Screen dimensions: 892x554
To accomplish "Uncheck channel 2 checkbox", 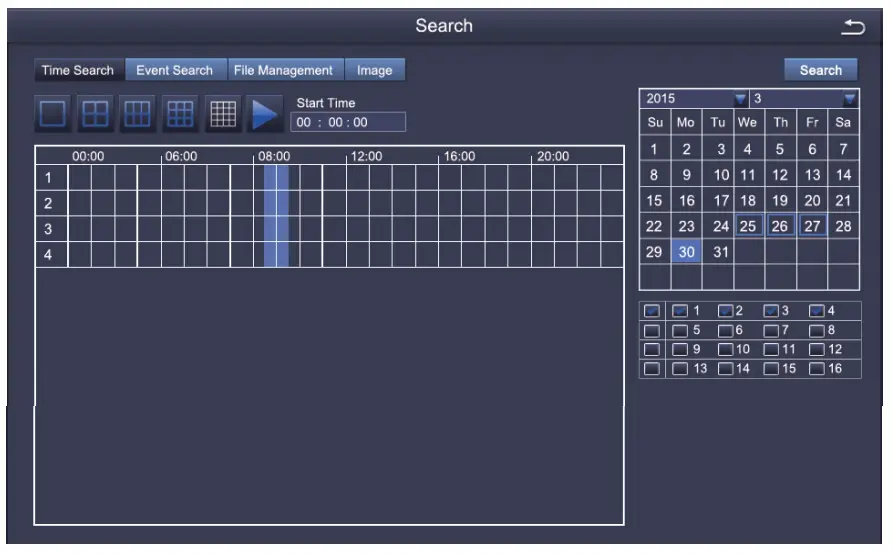I will click(725, 311).
